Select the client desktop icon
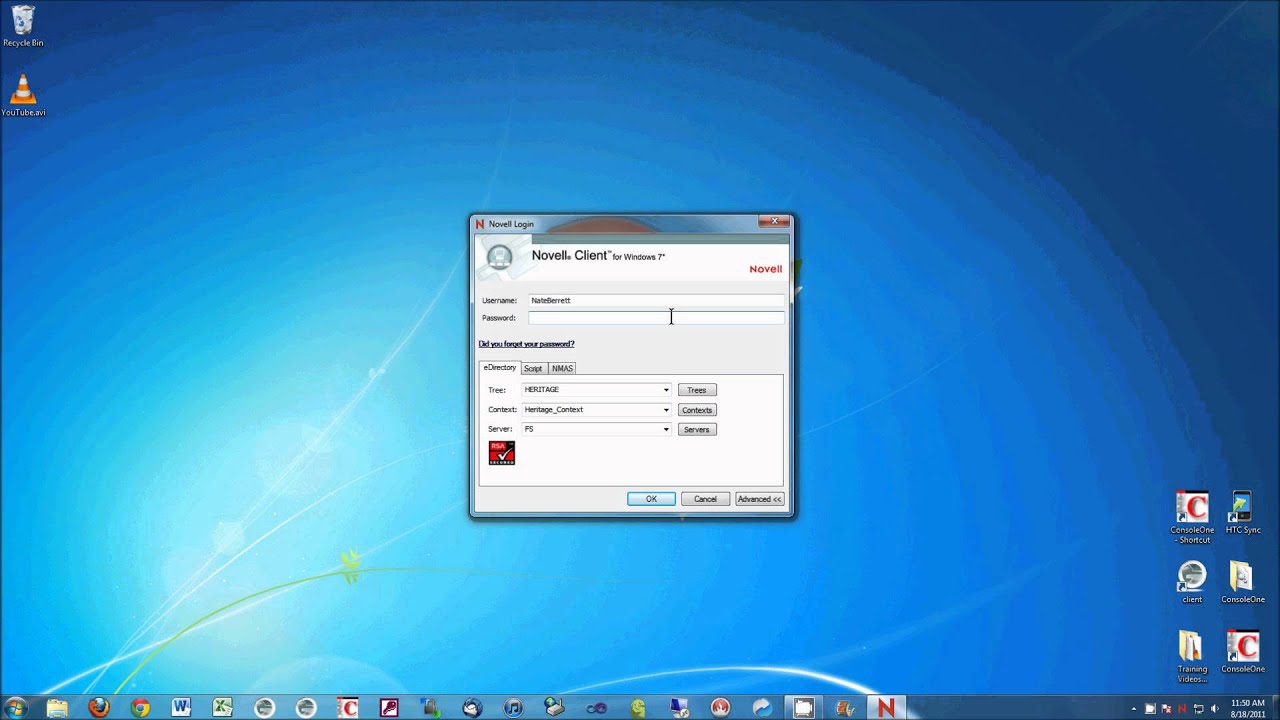This screenshot has width=1280, height=720. coord(1192,582)
